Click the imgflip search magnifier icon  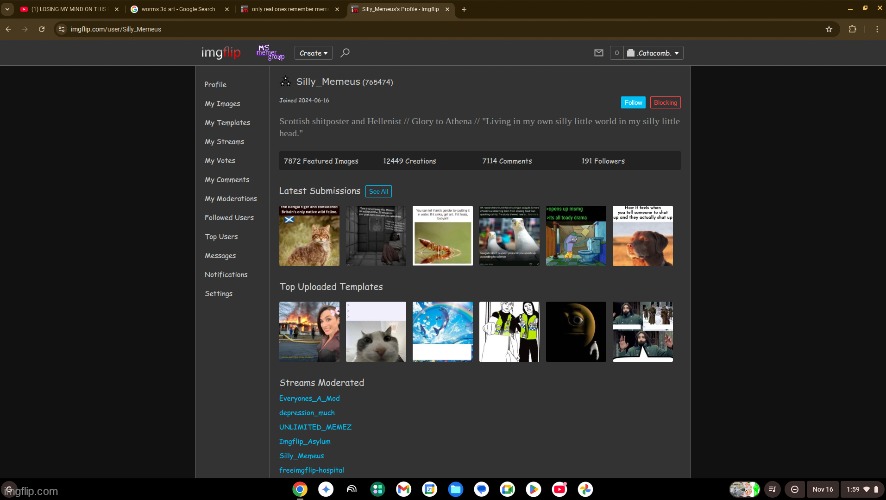[x=345, y=53]
